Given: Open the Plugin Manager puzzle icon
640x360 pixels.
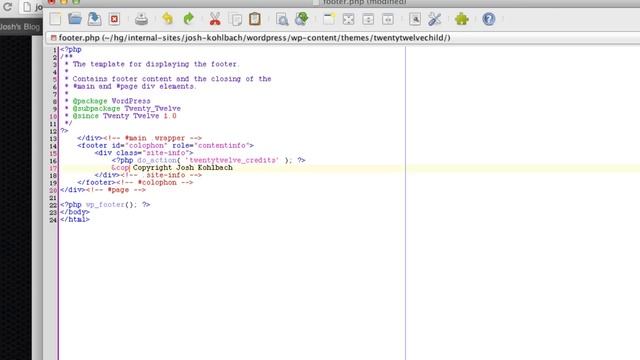Looking at the screenshot, I should click(x=462, y=19).
